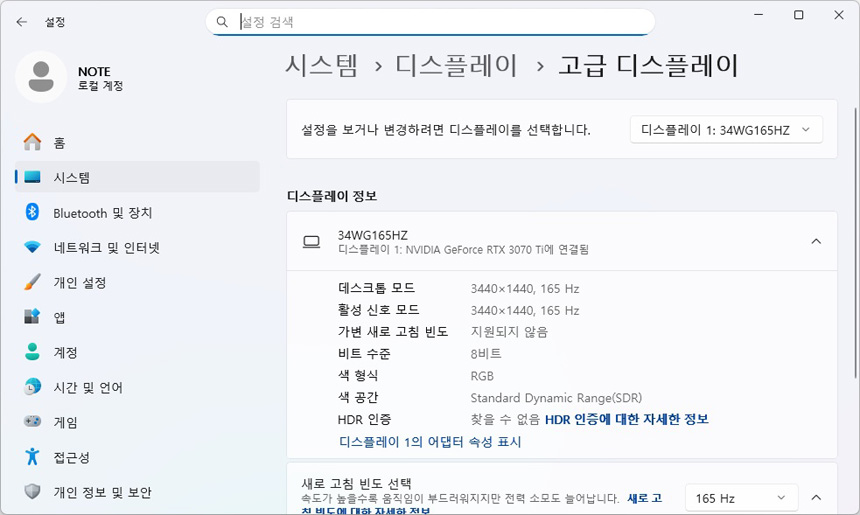Collapse the 34WG165HZ display info section

point(816,241)
